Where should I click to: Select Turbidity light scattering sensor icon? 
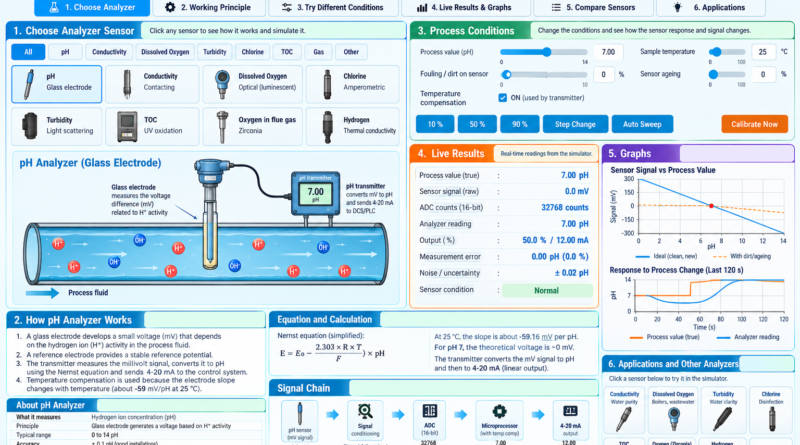(30, 126)
